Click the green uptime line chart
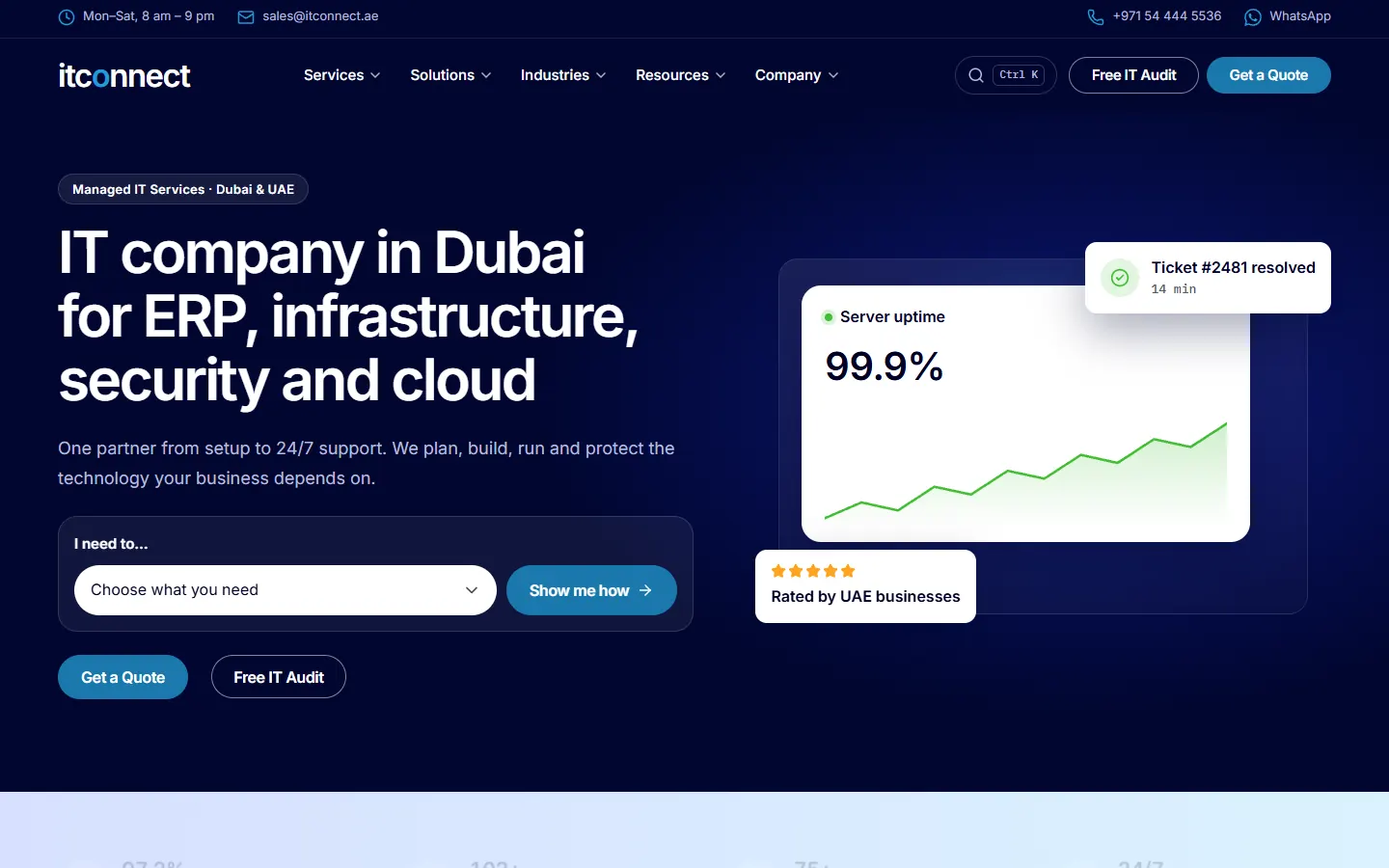The height and width of the screenshot is (868, 1389). pyautogui.click(x=1025, y=471)
